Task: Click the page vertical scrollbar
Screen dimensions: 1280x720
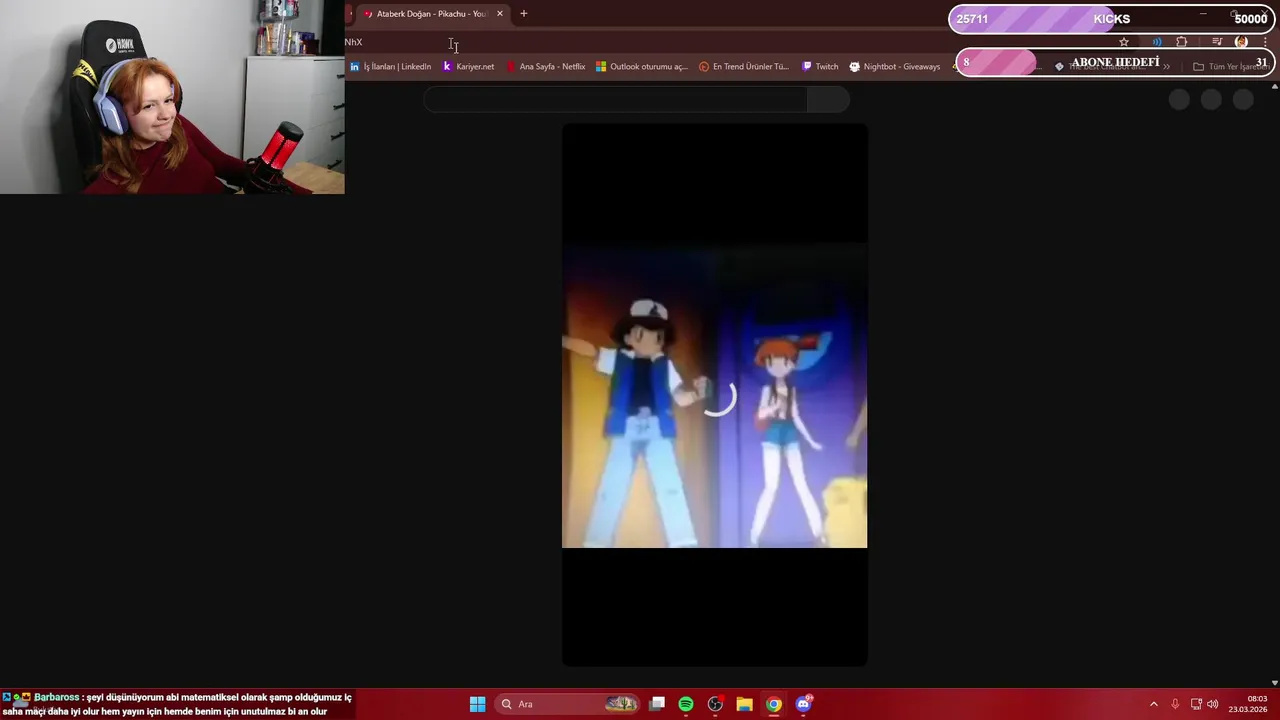Action: 1274,385
